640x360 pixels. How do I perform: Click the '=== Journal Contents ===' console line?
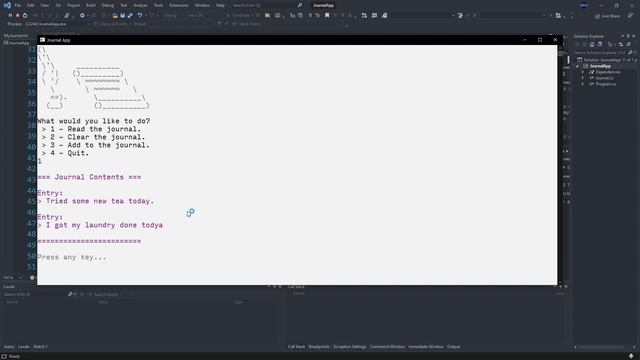click(89, 177)
